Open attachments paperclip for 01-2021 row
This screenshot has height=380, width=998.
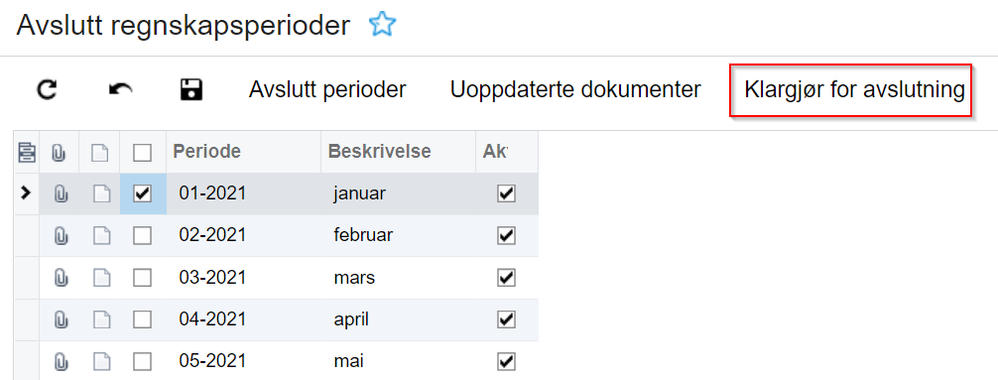pyautogui.click(x=60, y=194)
